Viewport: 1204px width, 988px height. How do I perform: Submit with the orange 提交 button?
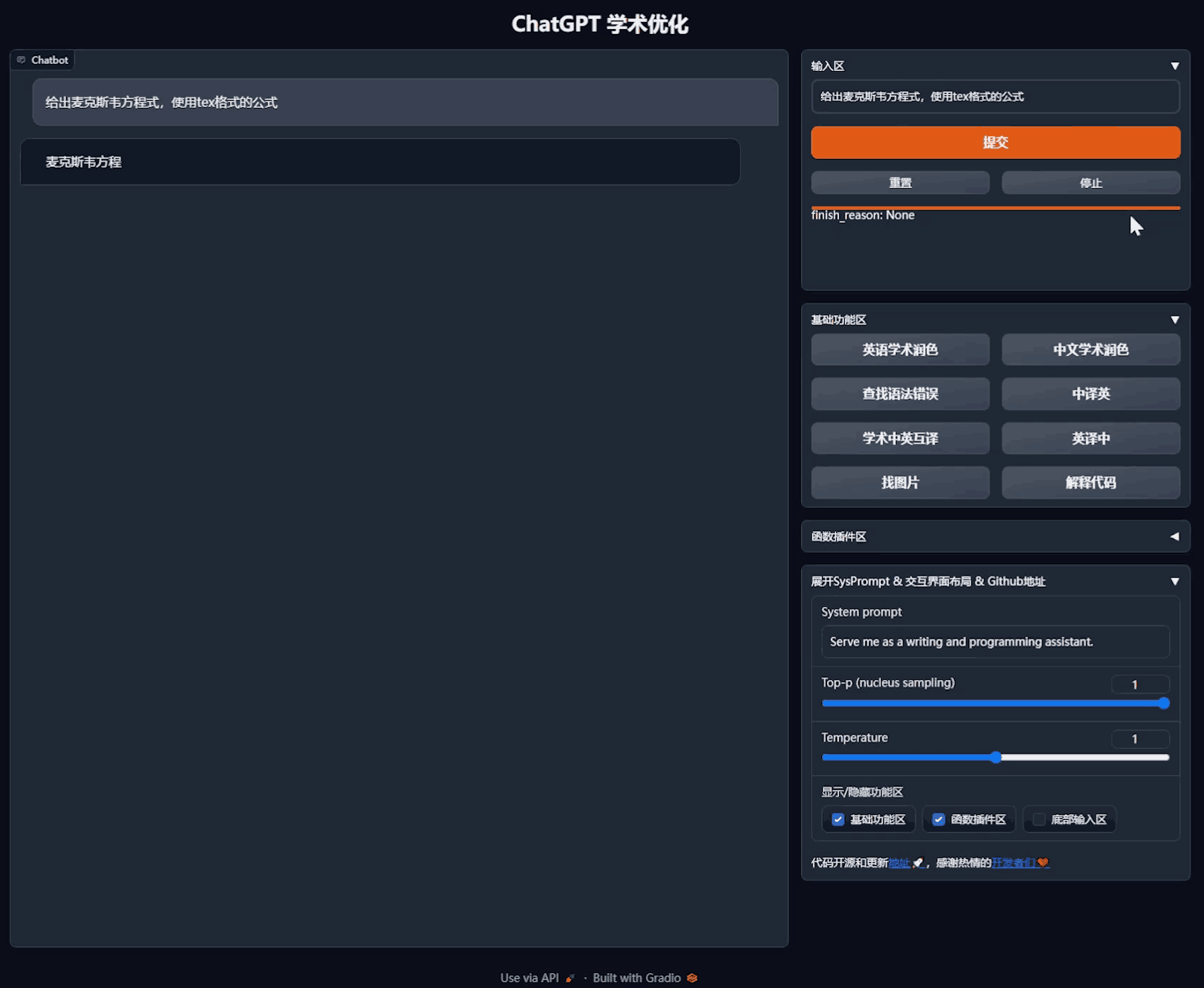tap(995, 143)
